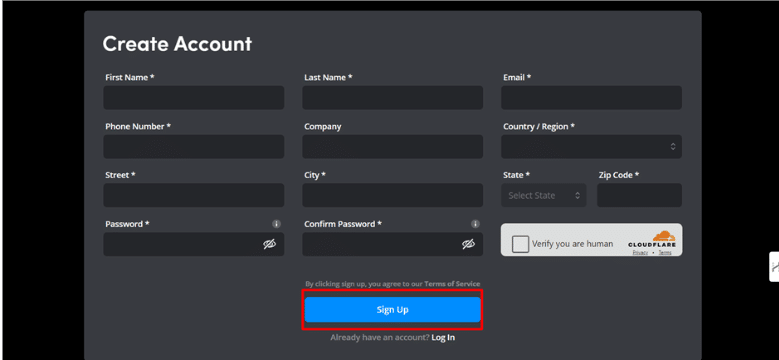Image resolution: width=779 pixels, height=360 pixels.
Task: Check the Verify you are human box
Action: [x=520, y=244]
